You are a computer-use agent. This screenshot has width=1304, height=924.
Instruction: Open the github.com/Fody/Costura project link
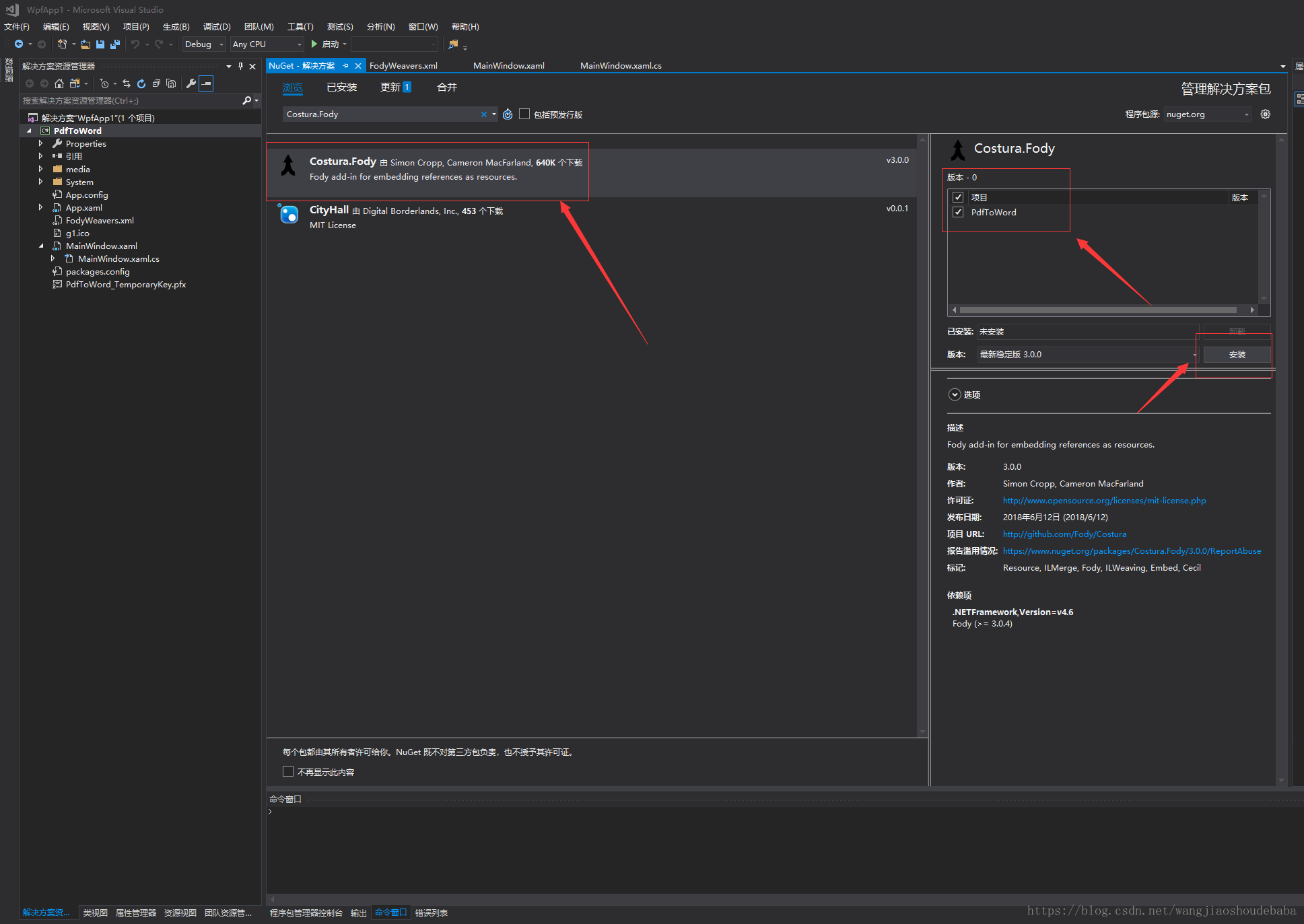(x=1064, y=534)
